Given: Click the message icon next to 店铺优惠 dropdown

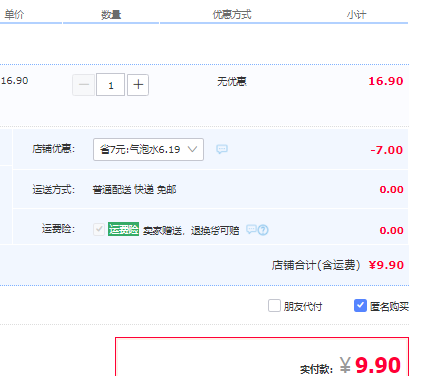Looking at the screenshot, I should click(222, 149).
